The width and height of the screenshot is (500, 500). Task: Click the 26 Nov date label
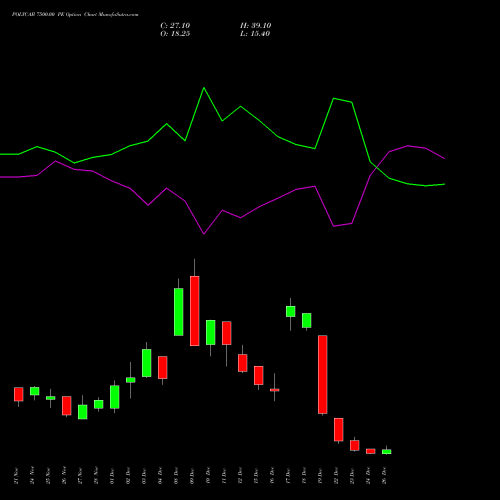click(64, 476)
